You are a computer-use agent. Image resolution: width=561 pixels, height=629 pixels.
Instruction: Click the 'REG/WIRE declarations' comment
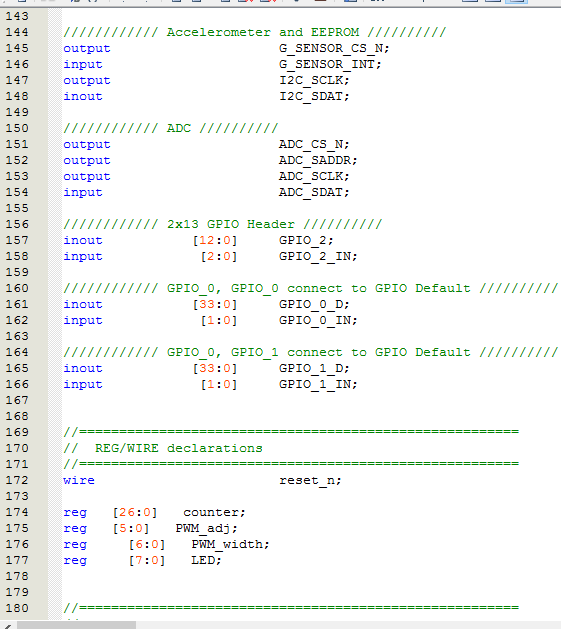tap(163, 448)
